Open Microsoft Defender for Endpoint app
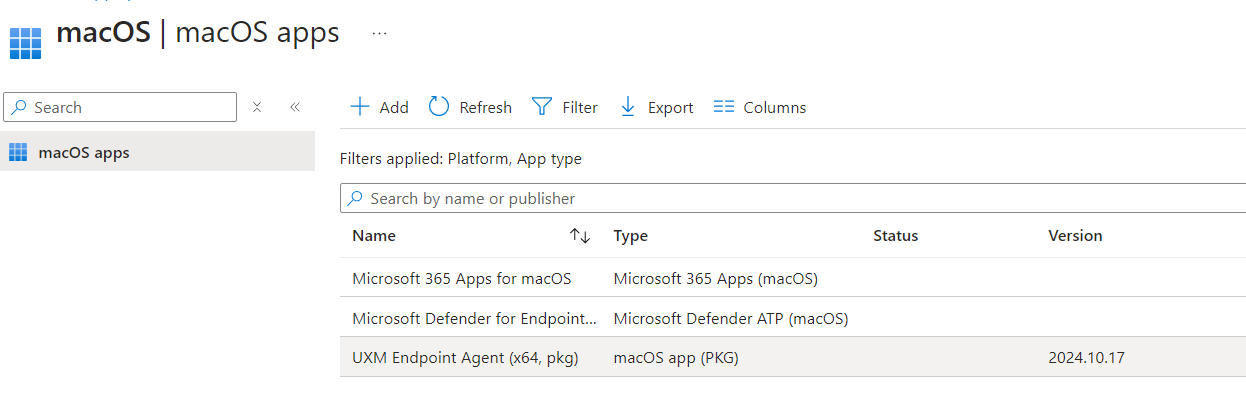 tap(475, 318)
